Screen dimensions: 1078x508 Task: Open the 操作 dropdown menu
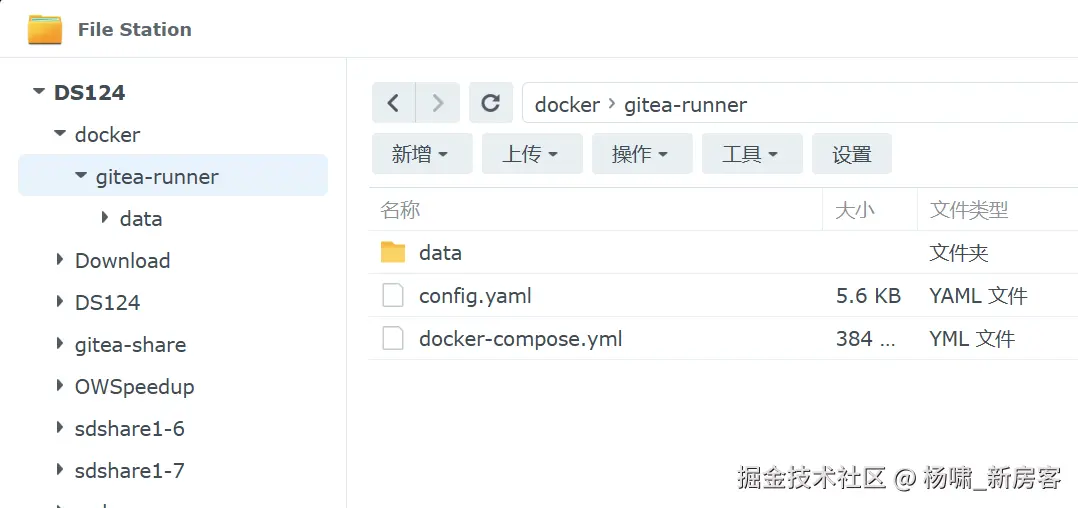tap(640, 154)
